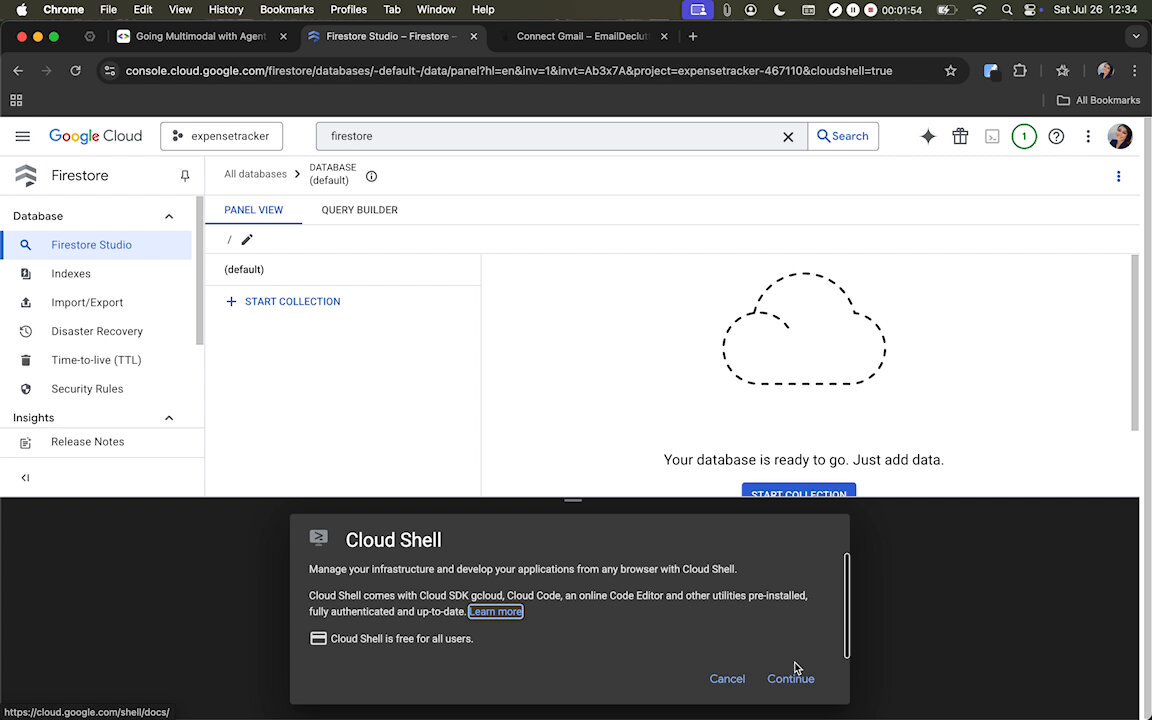Screen dimensions: 1152x720
Task: Open Spotlight search in menu bar
Action: (1007, 10)
